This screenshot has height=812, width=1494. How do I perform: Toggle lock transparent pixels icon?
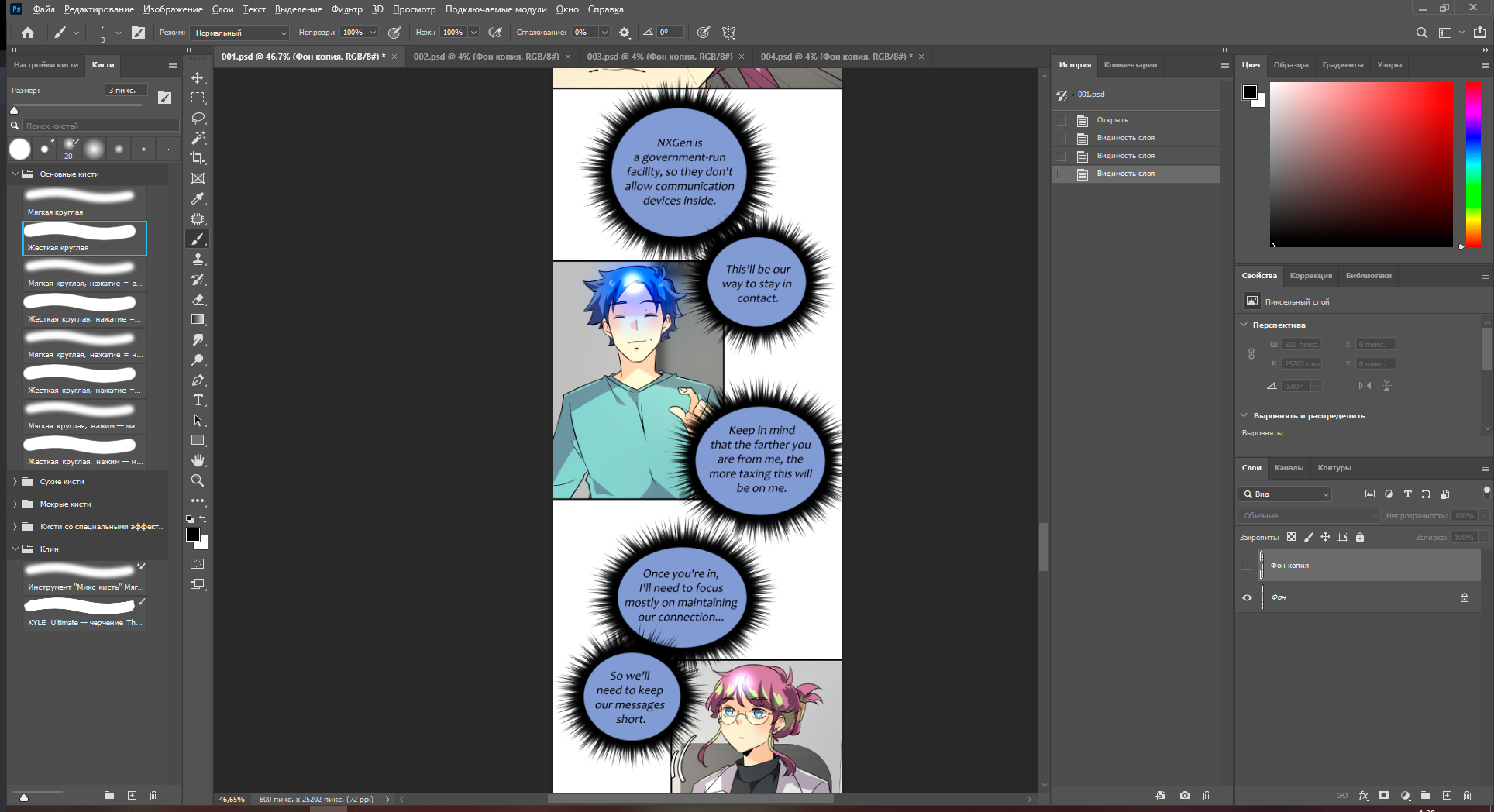1291,537
